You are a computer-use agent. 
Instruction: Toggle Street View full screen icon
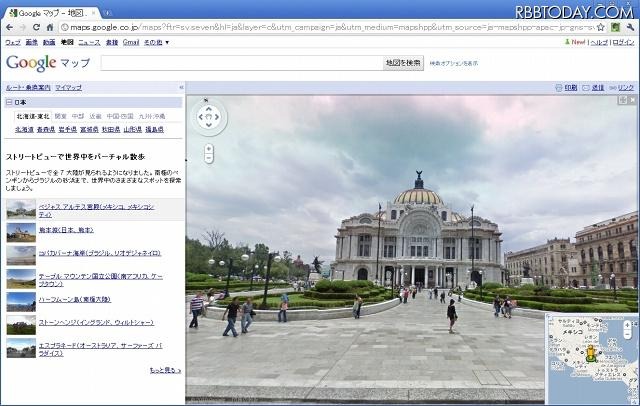point(622,100)
